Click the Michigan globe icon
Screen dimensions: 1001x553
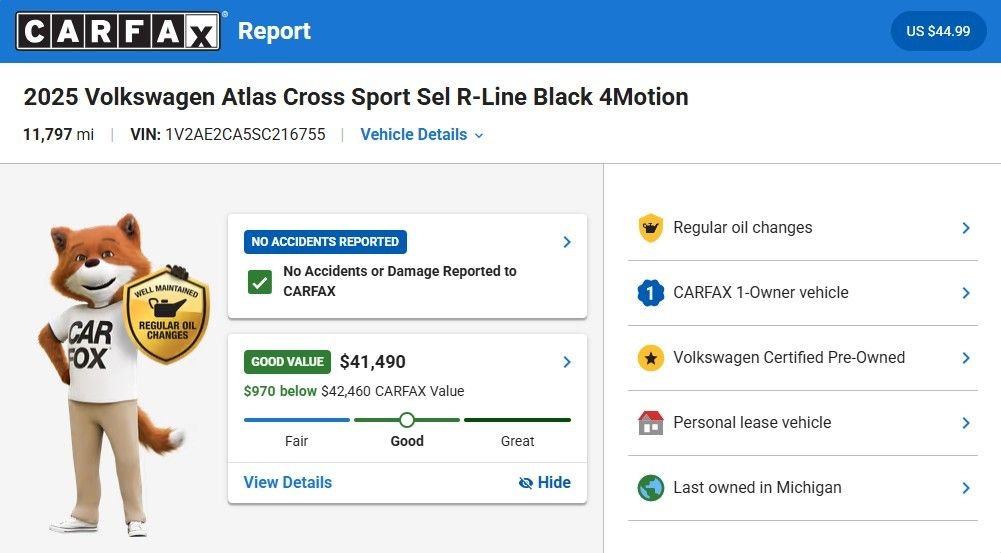(651, 488)
